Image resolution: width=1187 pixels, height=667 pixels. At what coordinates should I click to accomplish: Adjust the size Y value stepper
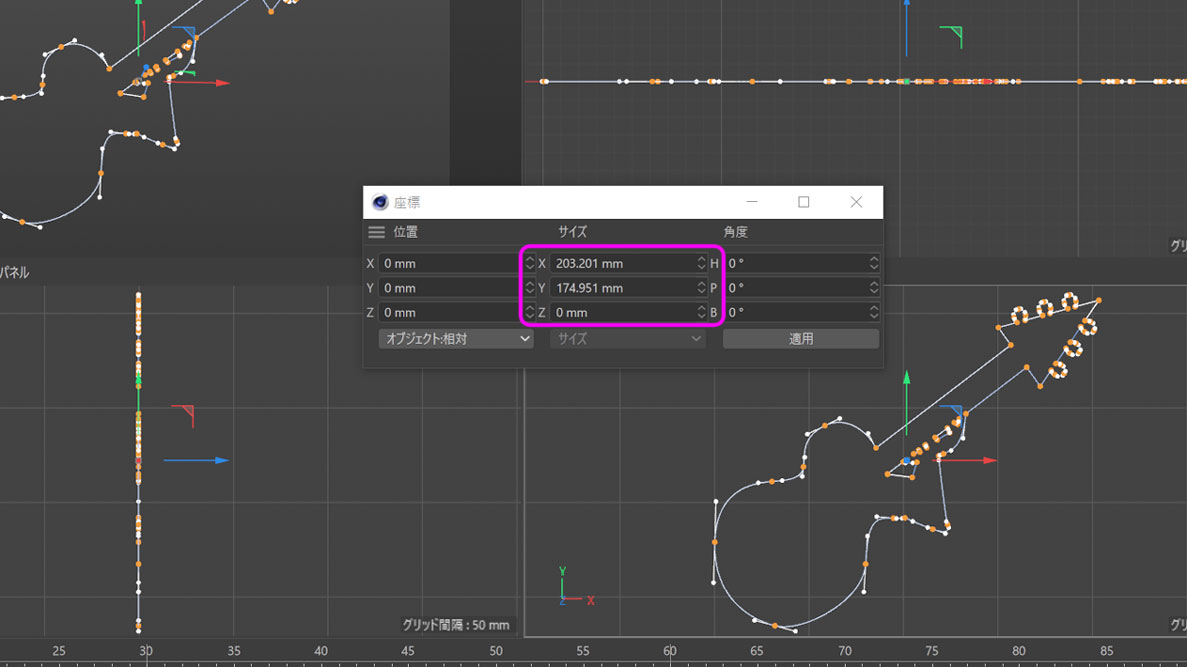click(x=701, y=288)
